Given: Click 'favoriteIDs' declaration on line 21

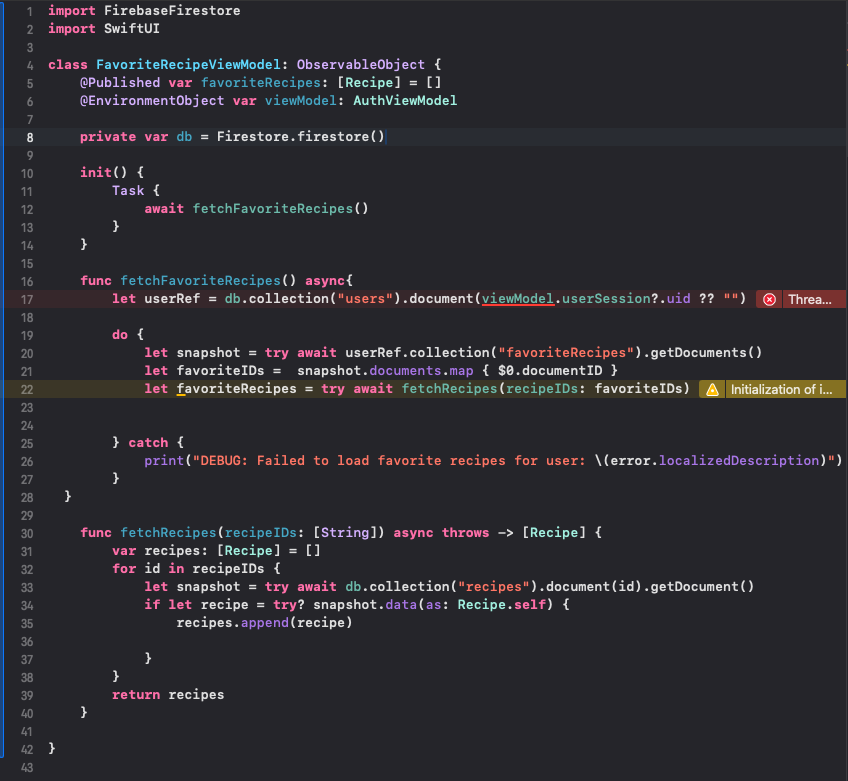Looking at the screenshot, I should (220, 370).
